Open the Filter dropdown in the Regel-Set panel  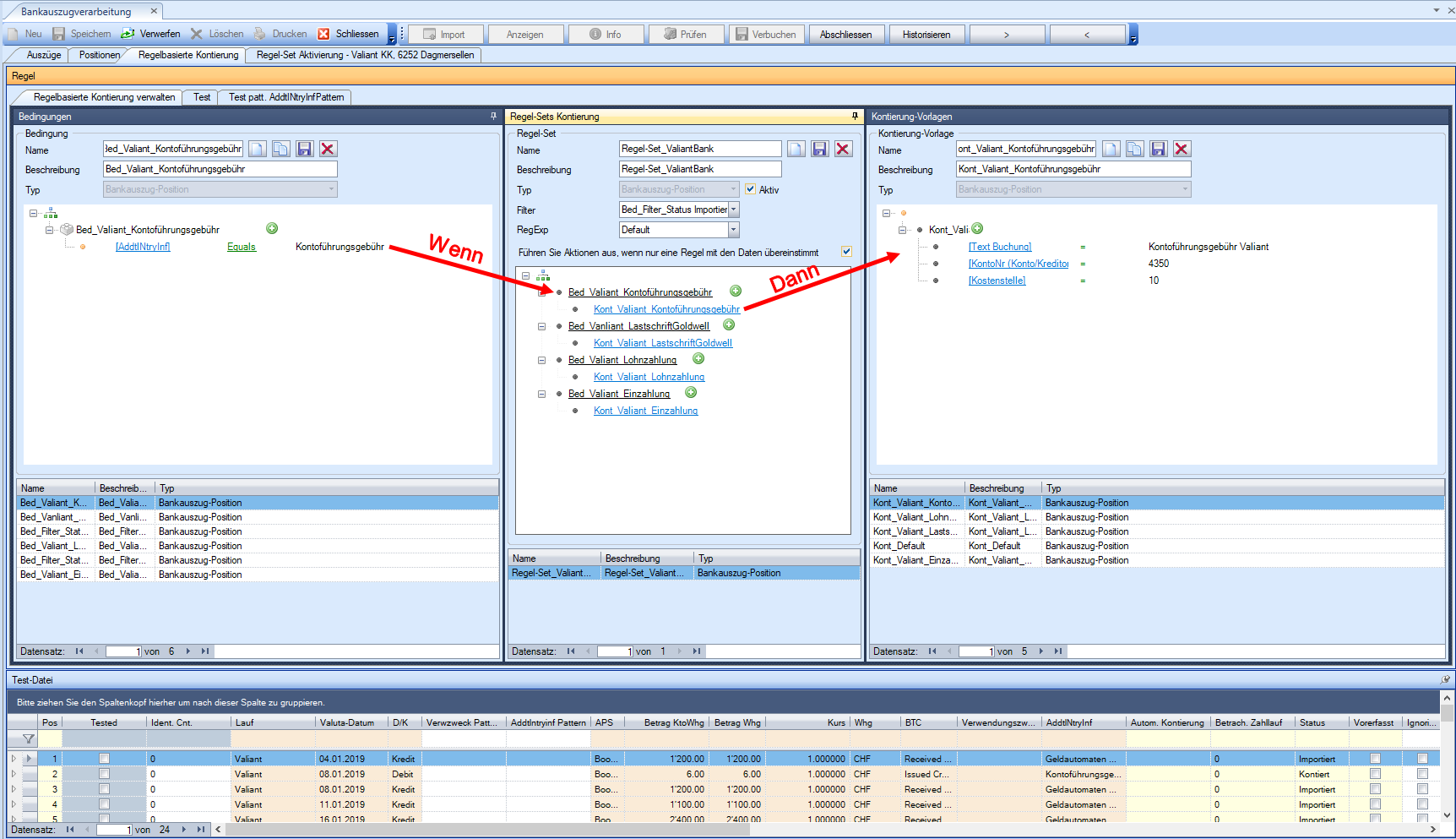tap(733, 210)
